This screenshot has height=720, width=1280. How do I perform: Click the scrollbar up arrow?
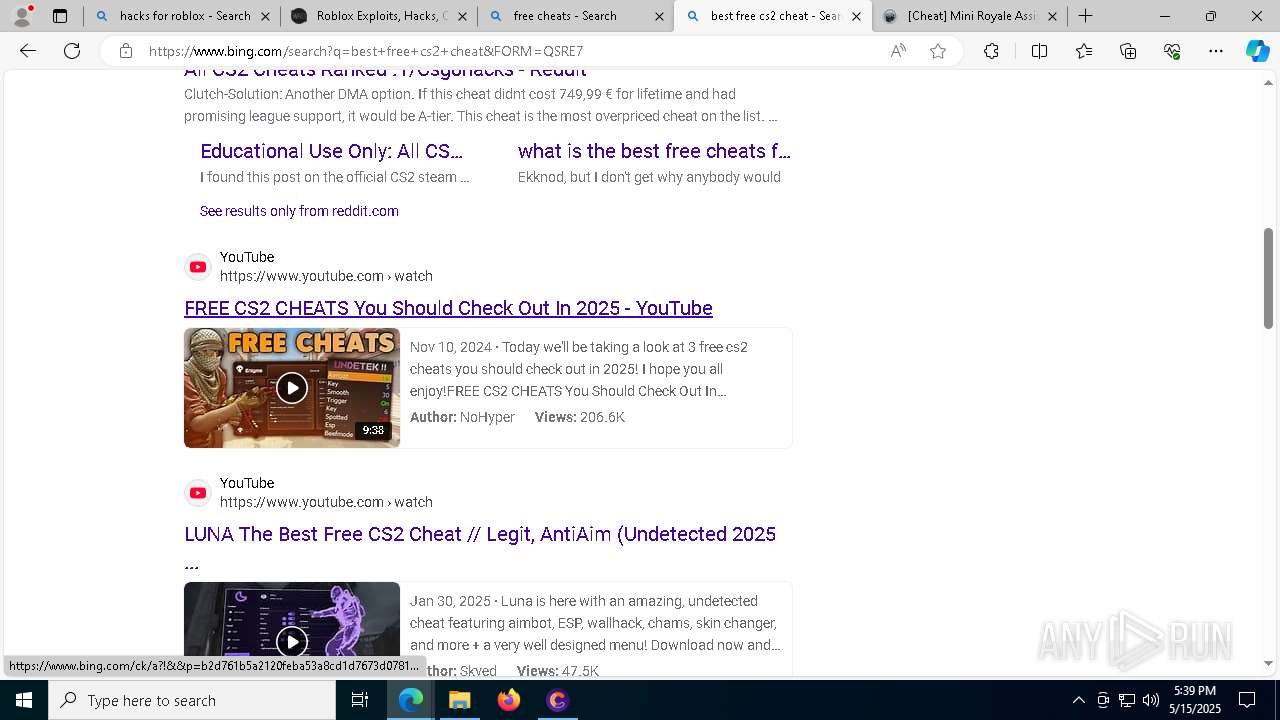1268,83
